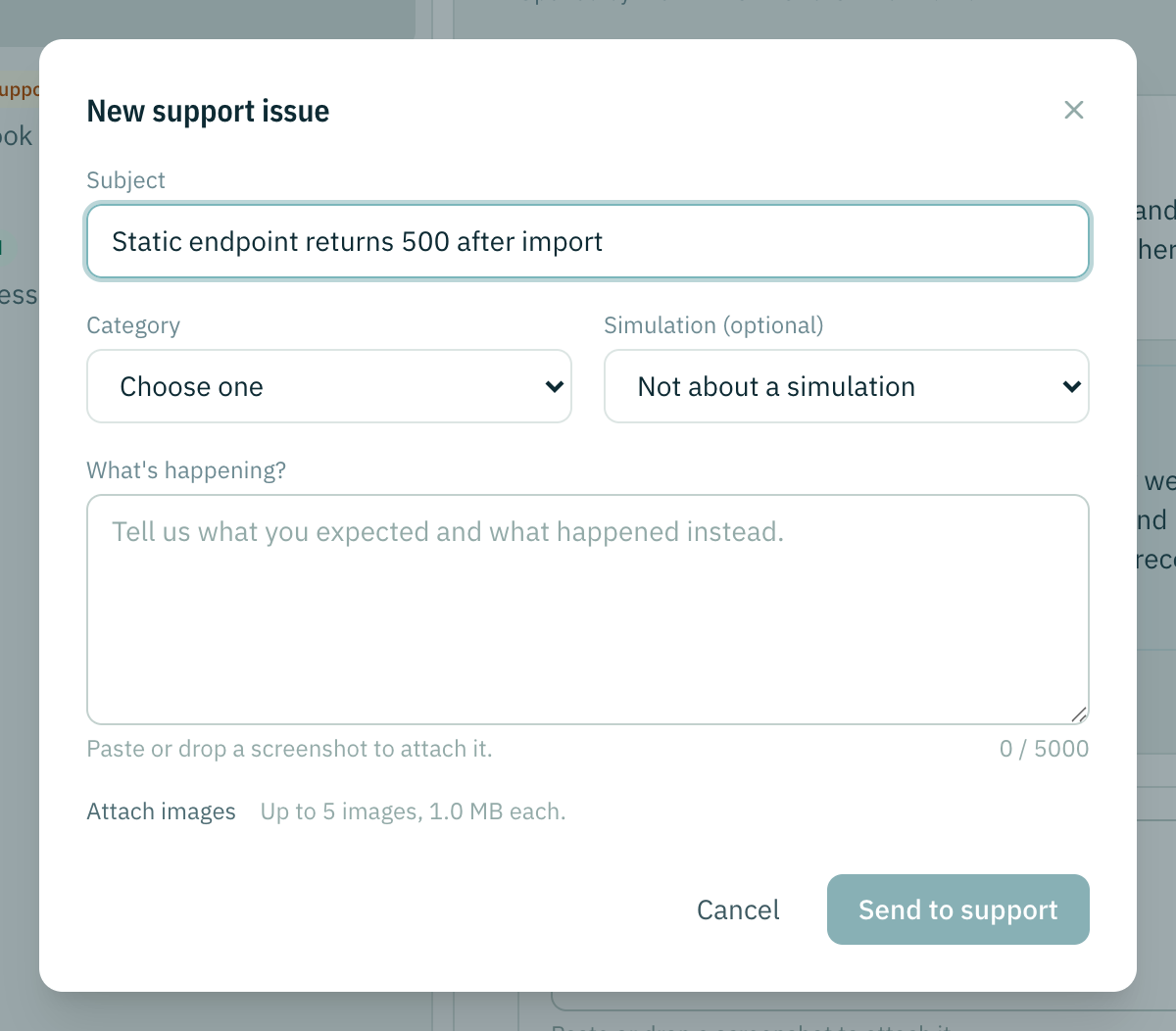The image size is (1176, 1031).
Task: Click the Subject field label
Action: [125, 180]
